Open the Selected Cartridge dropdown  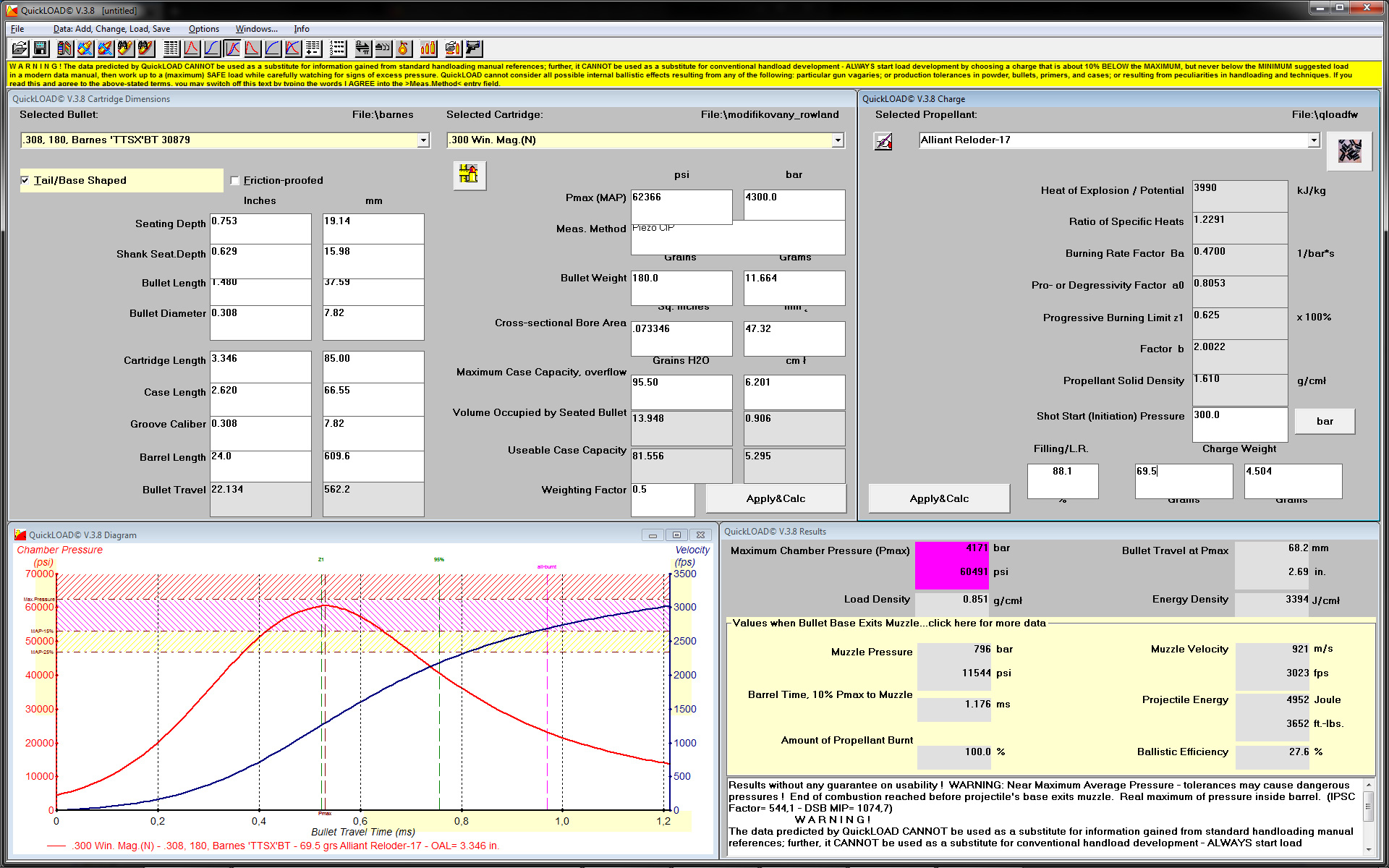point(838,140)
